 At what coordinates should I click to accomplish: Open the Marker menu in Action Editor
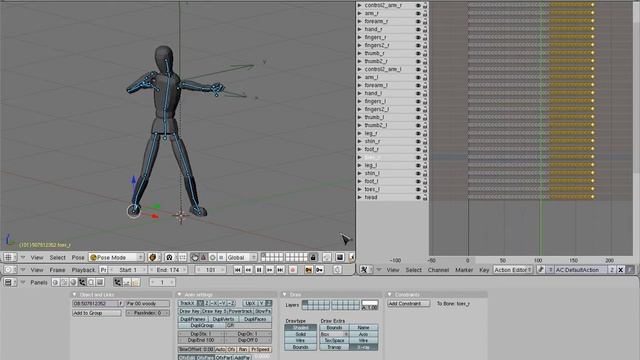464,270
